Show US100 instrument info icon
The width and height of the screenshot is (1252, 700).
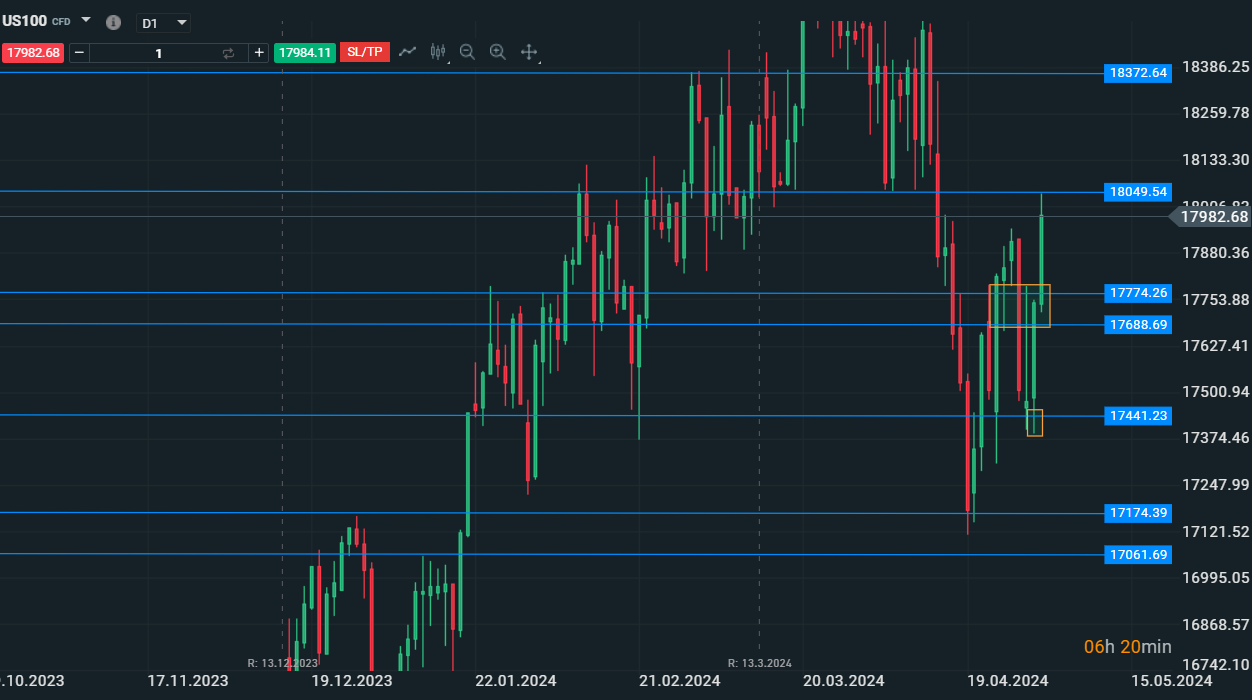113,22
